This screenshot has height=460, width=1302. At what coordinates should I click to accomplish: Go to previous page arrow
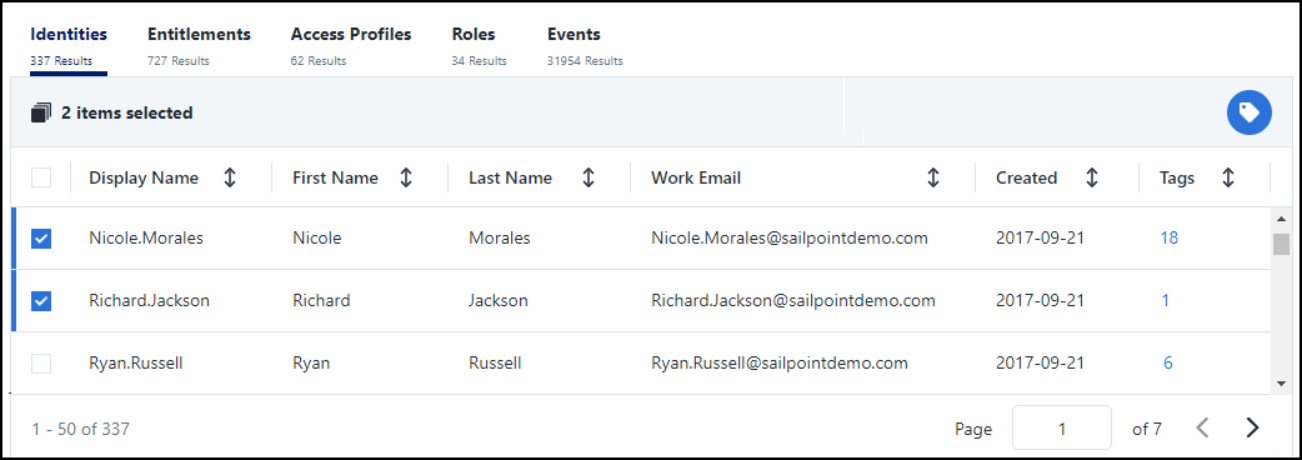pyautogui.click(x=1203, y=428)
